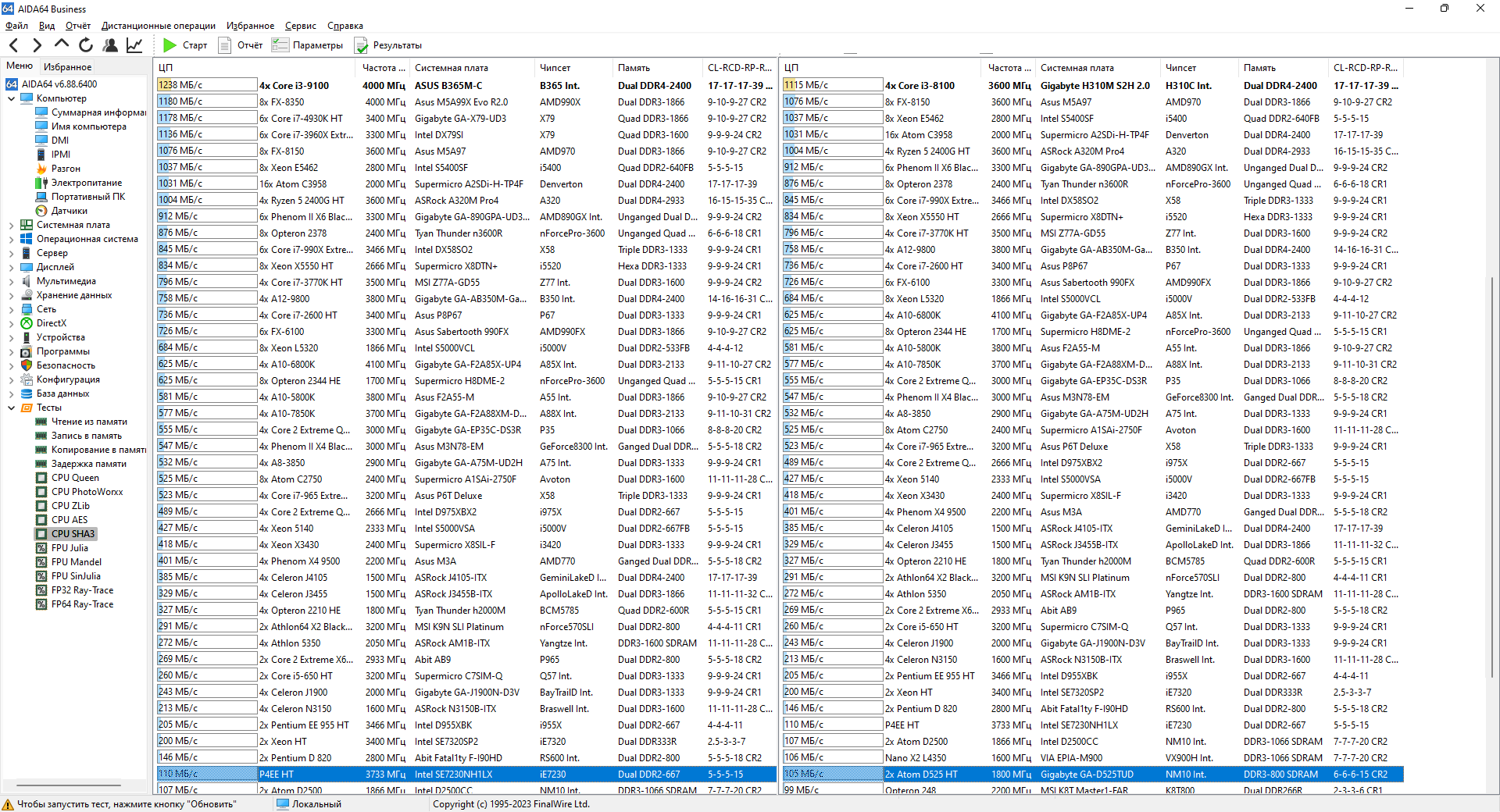Select the CPU Queen benchmark

coord(67,478)
